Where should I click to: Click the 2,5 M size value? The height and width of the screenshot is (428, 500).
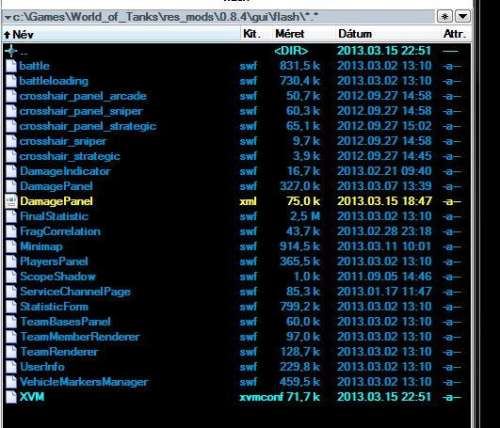(305, 216)
